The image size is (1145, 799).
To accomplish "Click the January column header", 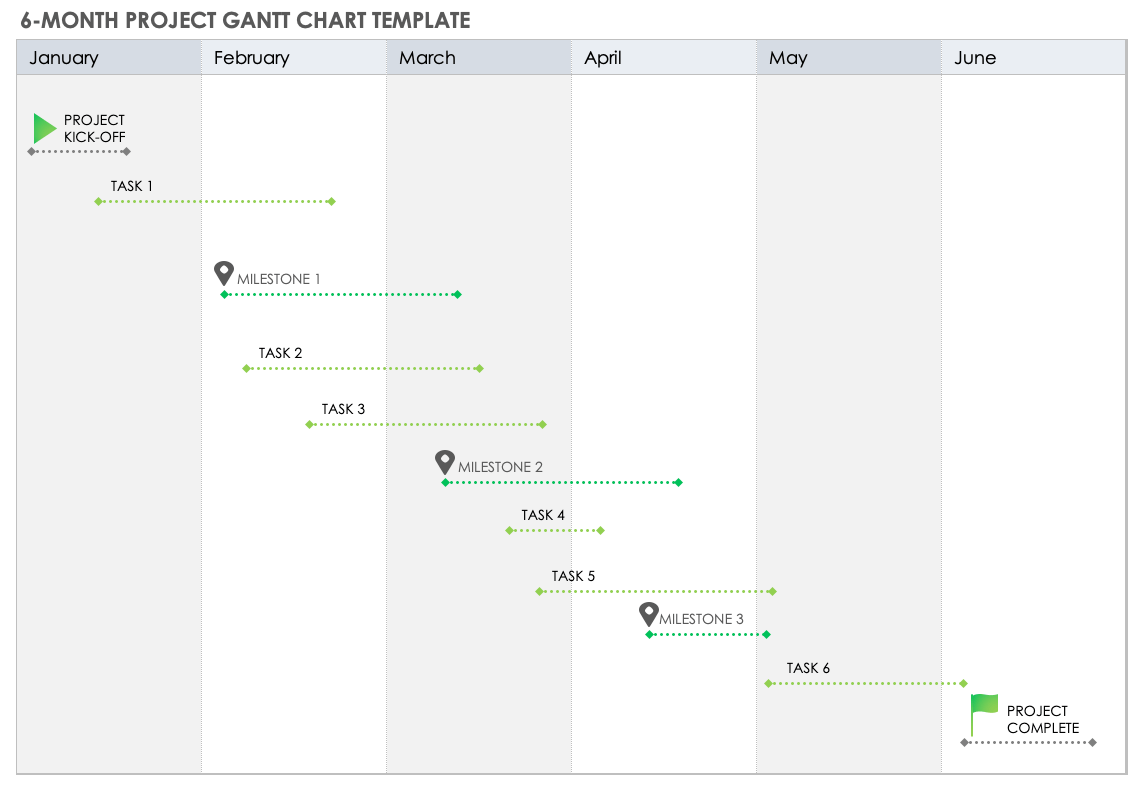I will pyautogui.click(x=63, y=57).
